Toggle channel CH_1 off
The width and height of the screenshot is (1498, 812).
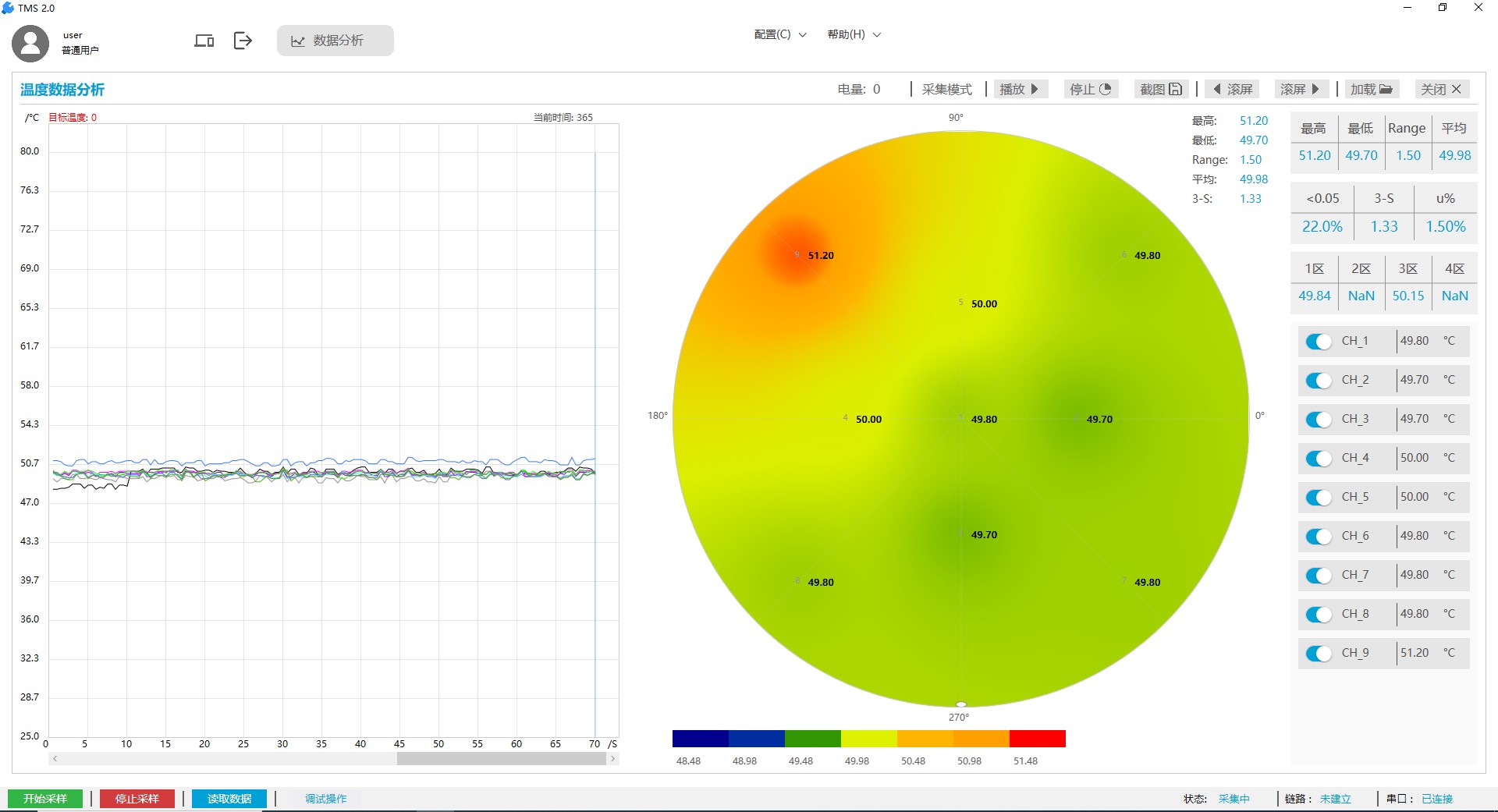[1319, 342]
